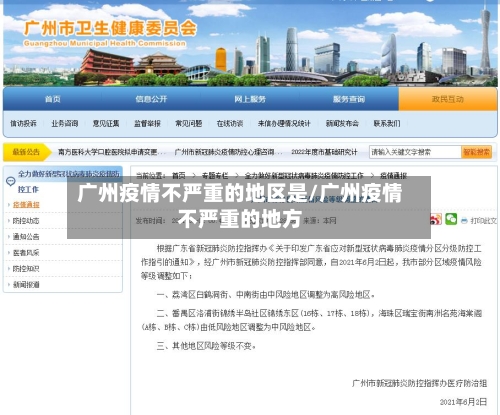Open the 首页 main navigation tab
The image size is (500, 415).
pyautogui.click(x=53, y=99)
